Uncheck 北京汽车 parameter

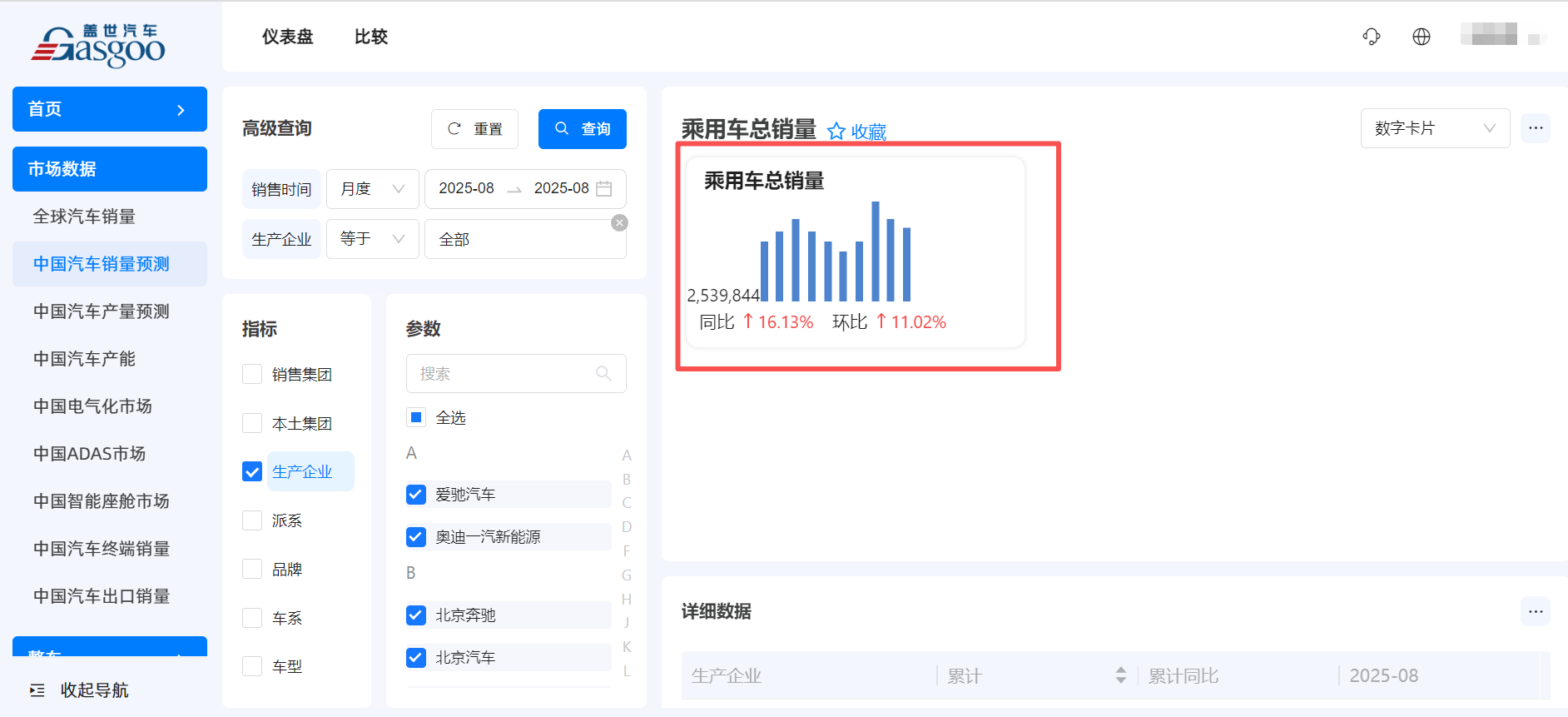(416, 658)
